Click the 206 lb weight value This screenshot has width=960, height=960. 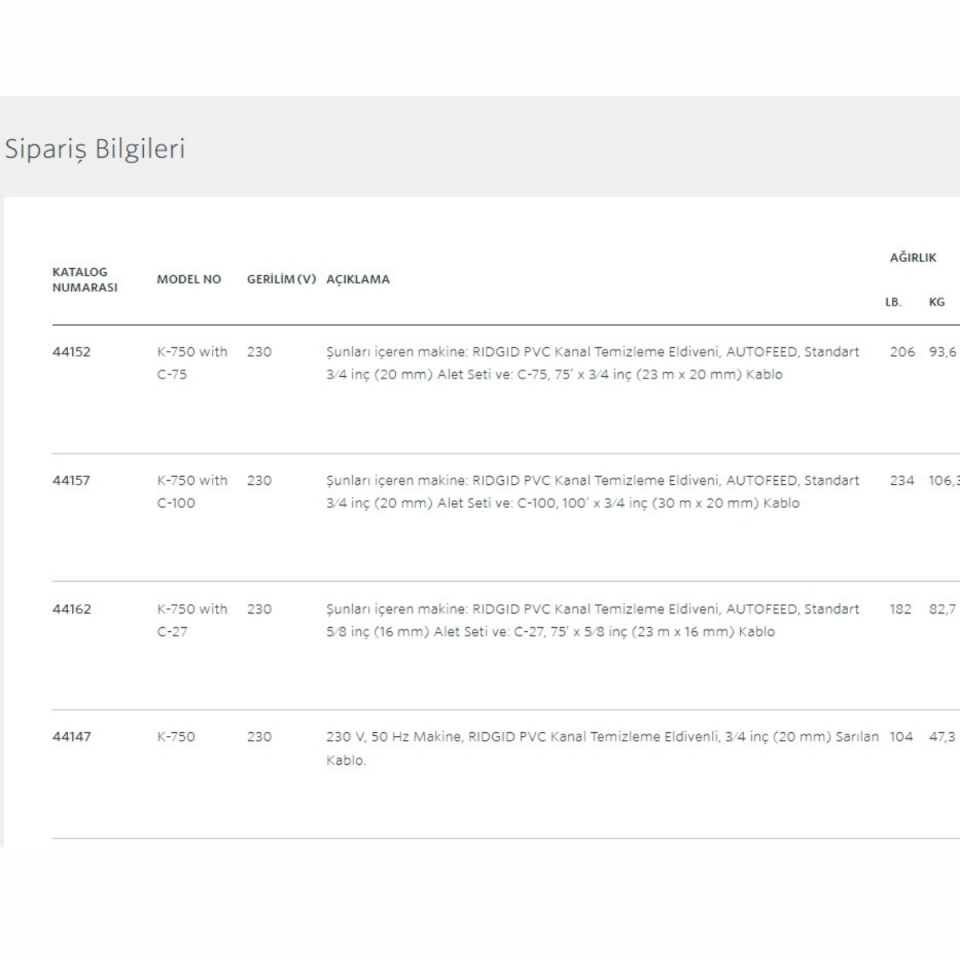[x=902, y=352]
